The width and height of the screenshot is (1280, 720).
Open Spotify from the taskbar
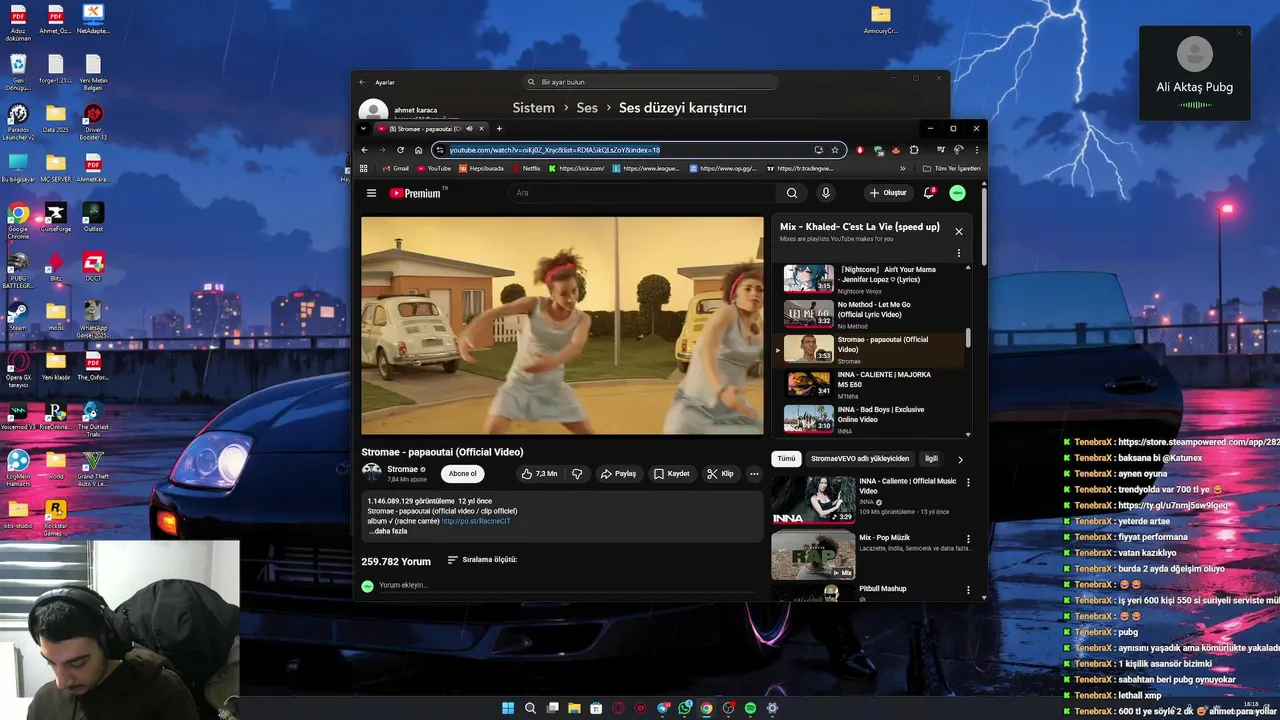pos(750,708)
